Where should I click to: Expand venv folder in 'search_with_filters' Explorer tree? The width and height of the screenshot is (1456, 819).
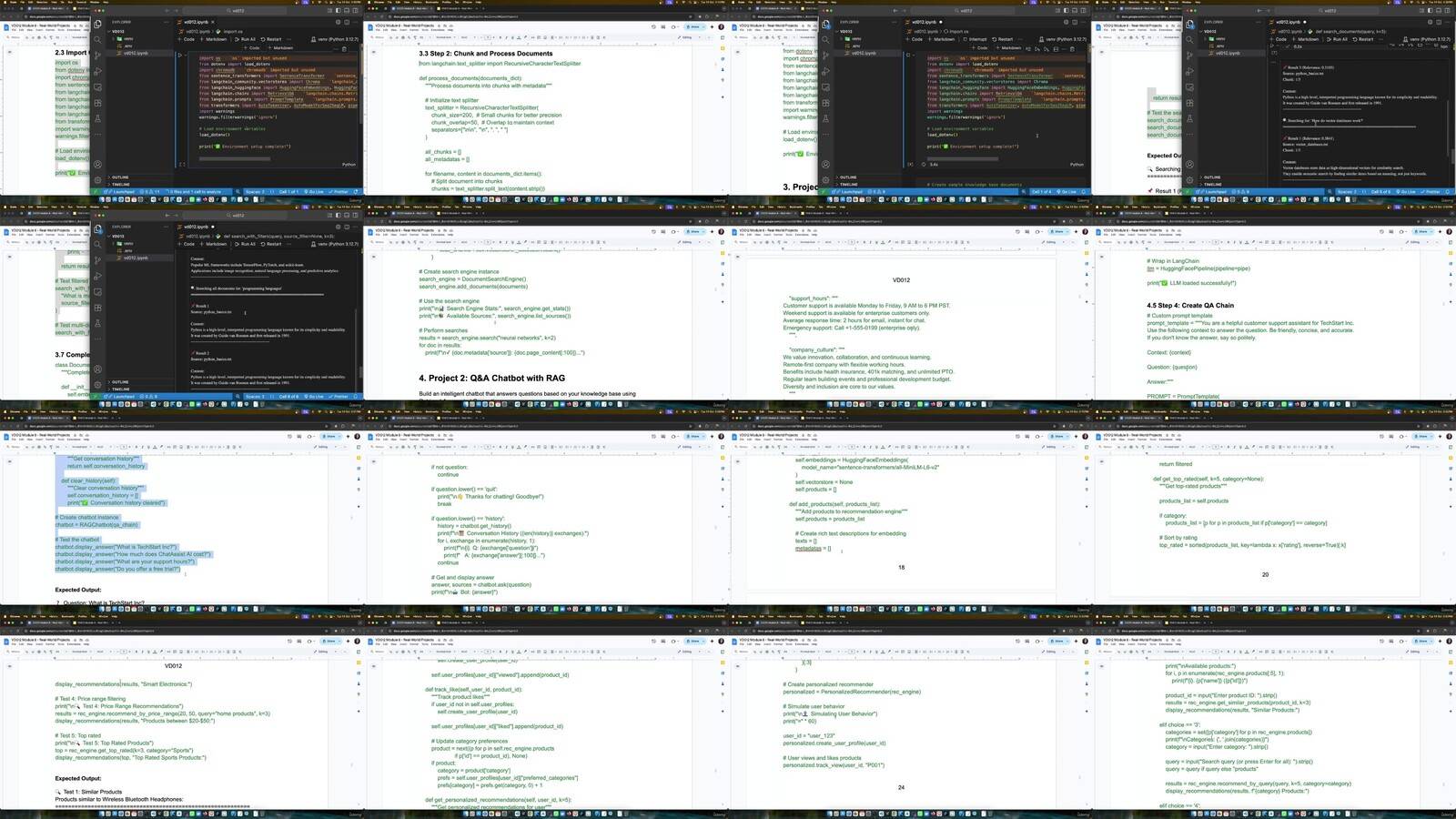click(x=128, y=243)
